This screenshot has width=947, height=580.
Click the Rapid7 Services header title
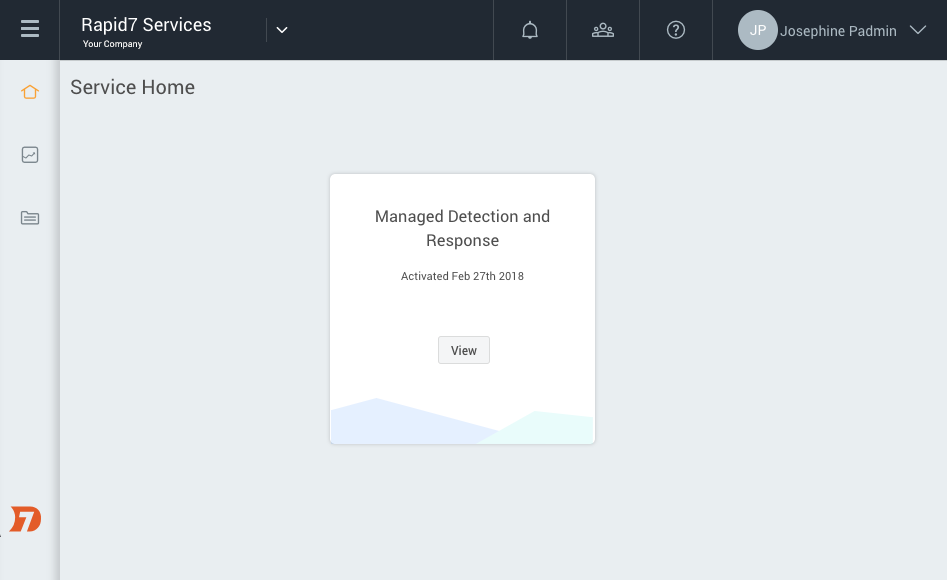pos(146,25)
